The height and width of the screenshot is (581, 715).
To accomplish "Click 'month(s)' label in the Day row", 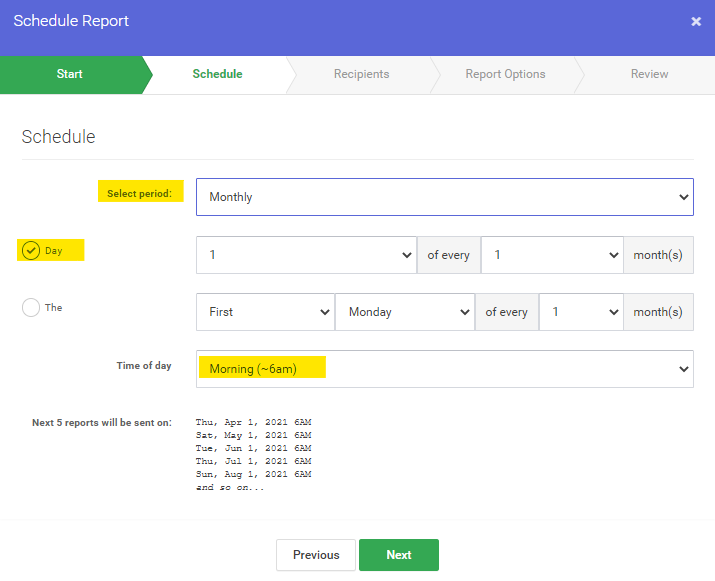I will [658, 255].
